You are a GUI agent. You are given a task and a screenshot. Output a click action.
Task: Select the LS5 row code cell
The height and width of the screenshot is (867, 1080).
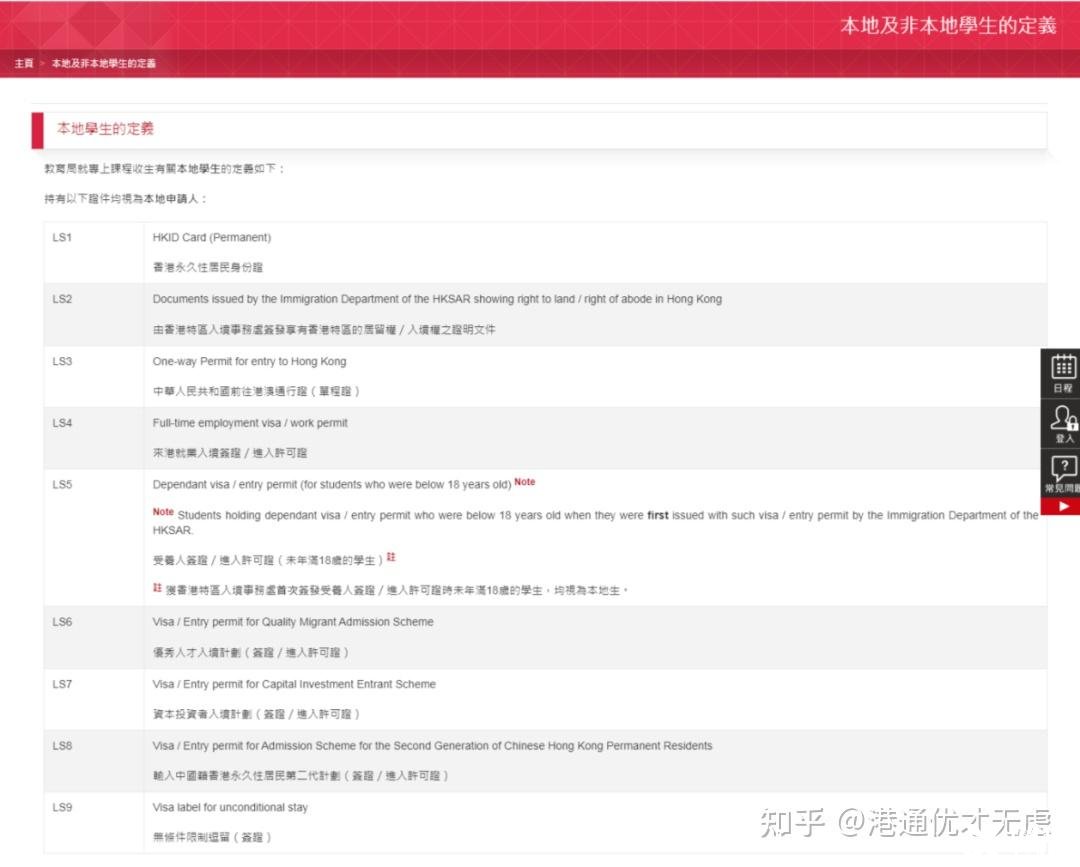(x=94, y=537)
